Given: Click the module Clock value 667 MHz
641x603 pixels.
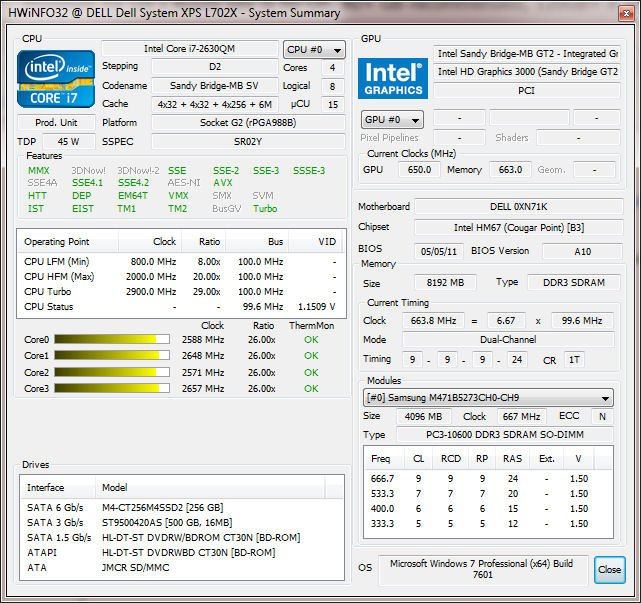Looking at the screenshot, I should pos(522,417).
